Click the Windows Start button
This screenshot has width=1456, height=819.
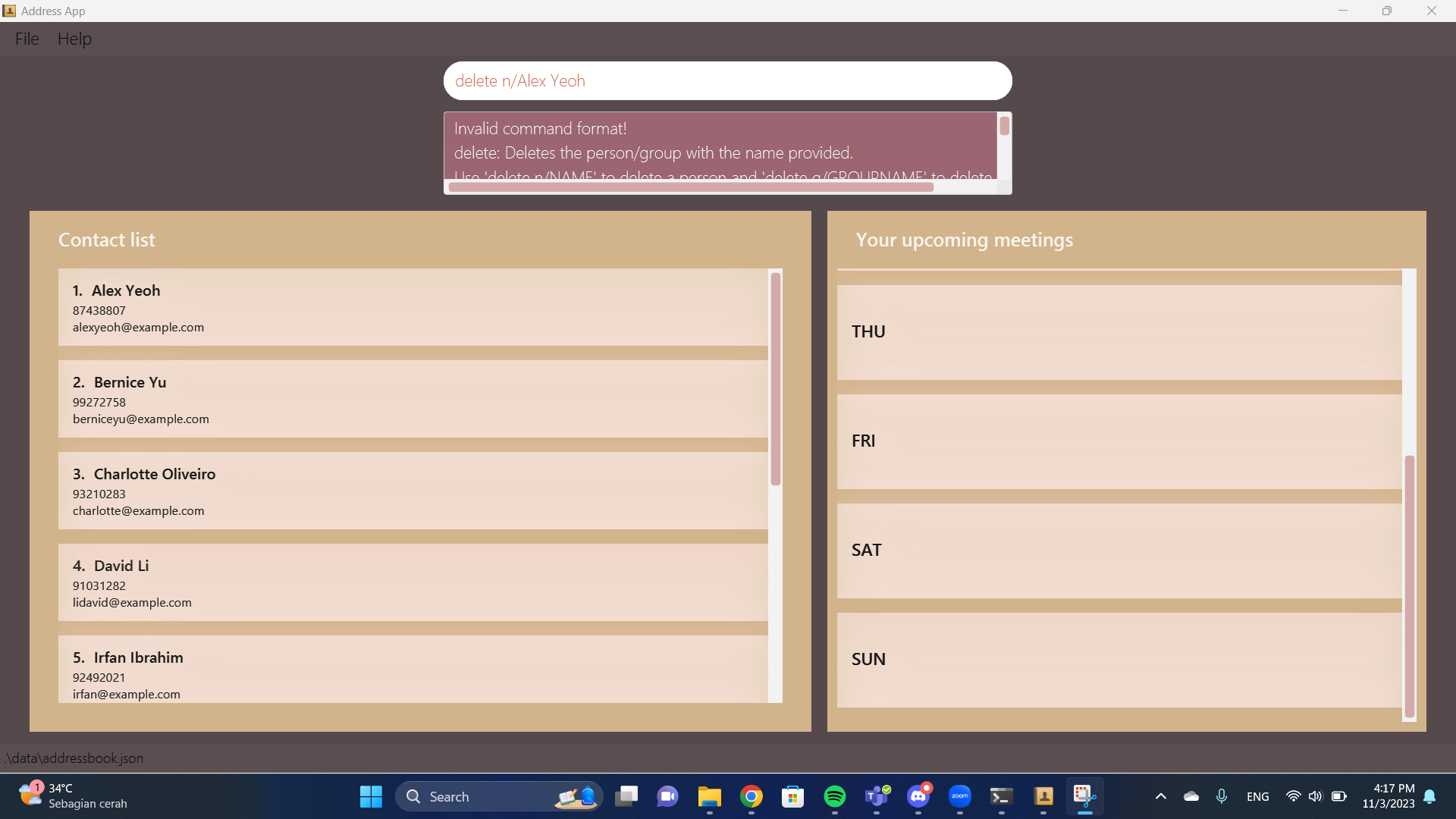pyautogui.click(x=371, y=796)
